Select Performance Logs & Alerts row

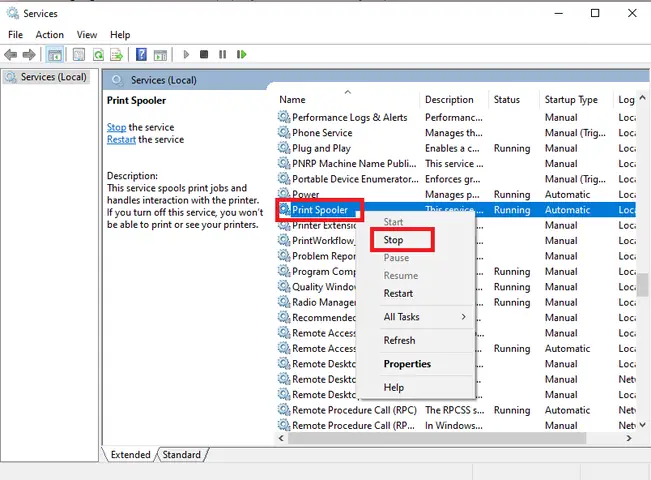[x=456, y=117]
